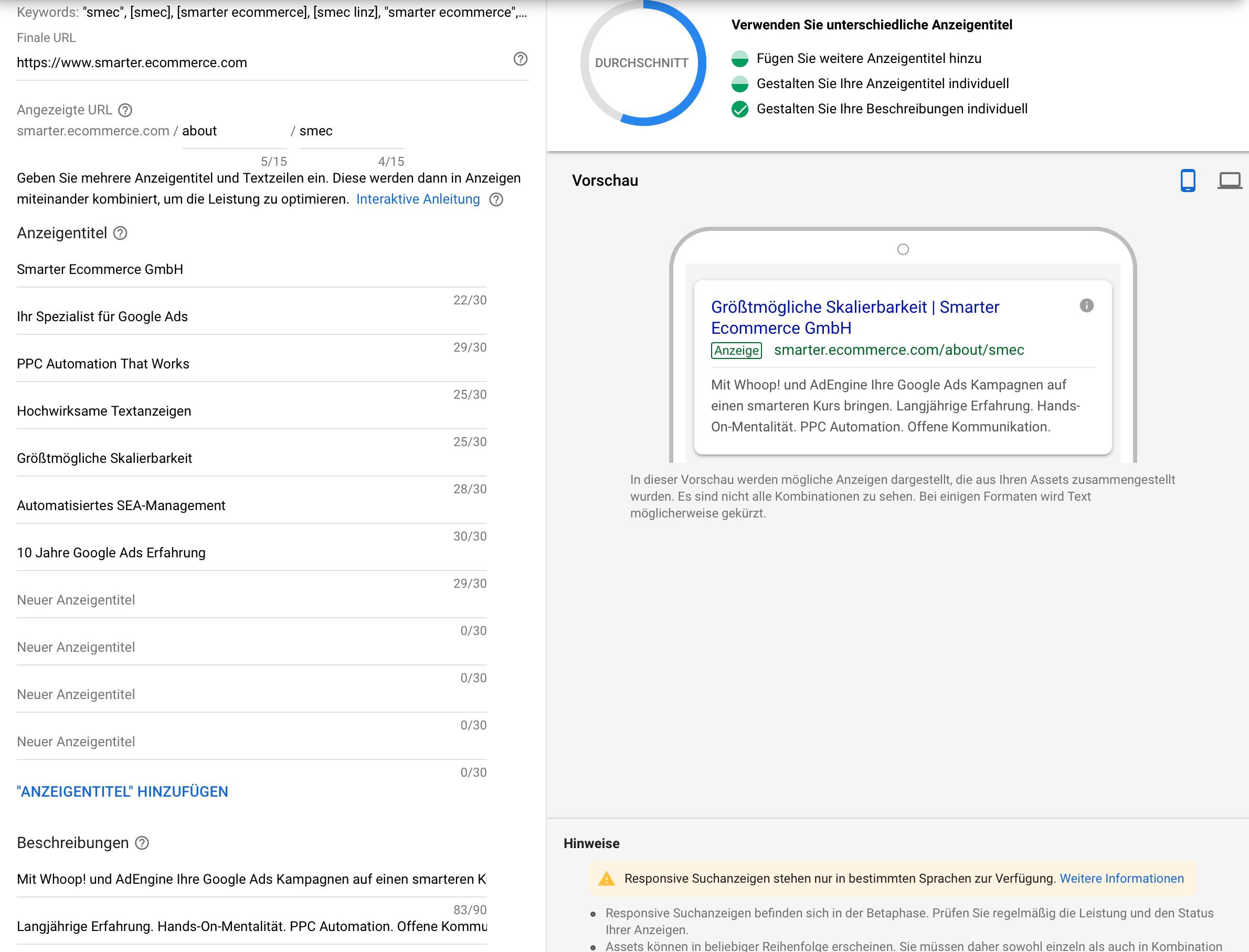Edit headline 'Ihr Spezialist für Google Ads'
The image size is (1249, 952).
(251, 317)
